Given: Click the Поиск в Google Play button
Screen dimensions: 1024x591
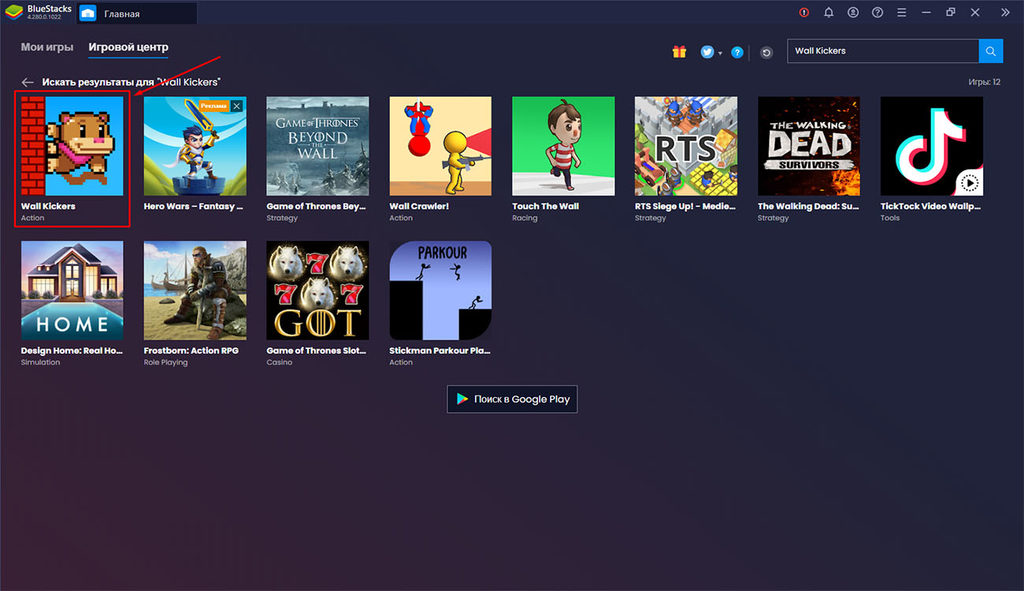Looking at the screenshot, I should pyautogui.click(x=512, y=399).
